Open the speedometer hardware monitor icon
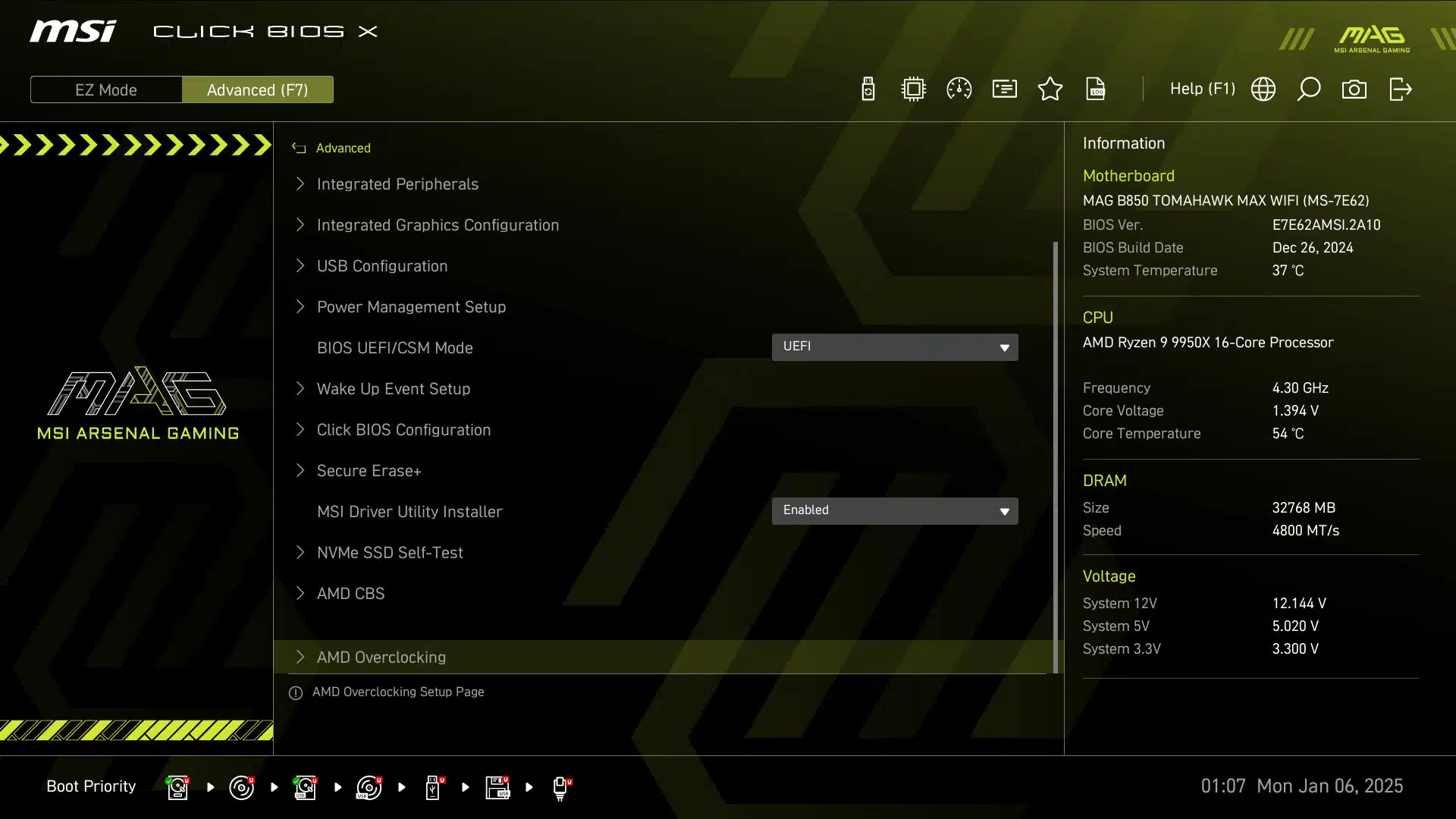The height and width of the screenshot is (819, 1456). point(959,89)
